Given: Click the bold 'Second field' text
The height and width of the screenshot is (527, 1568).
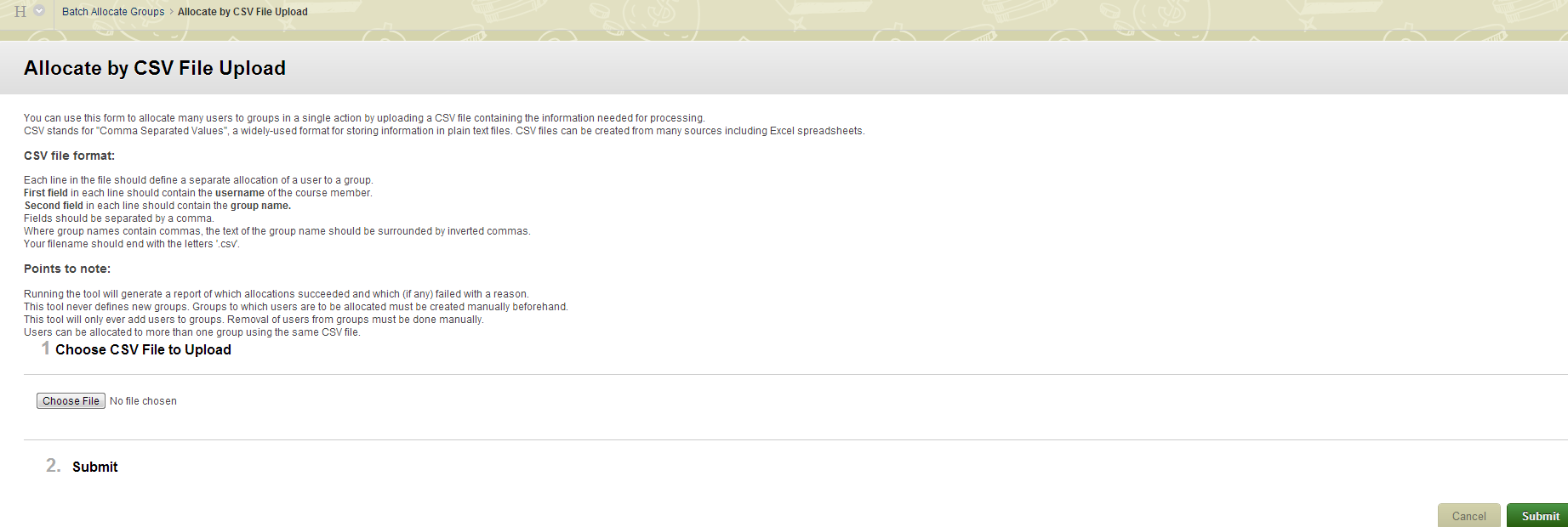Looking at the screenshot, I should point(54,206).
